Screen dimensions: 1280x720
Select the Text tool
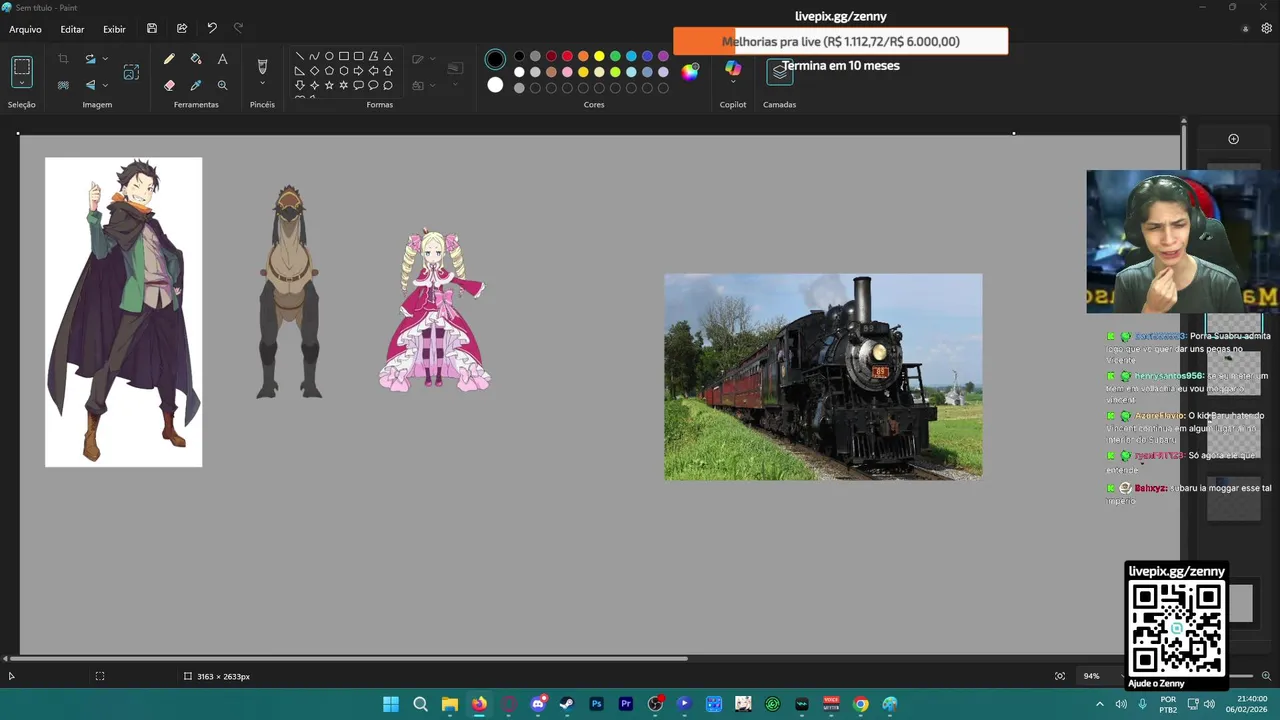point(222,59)
